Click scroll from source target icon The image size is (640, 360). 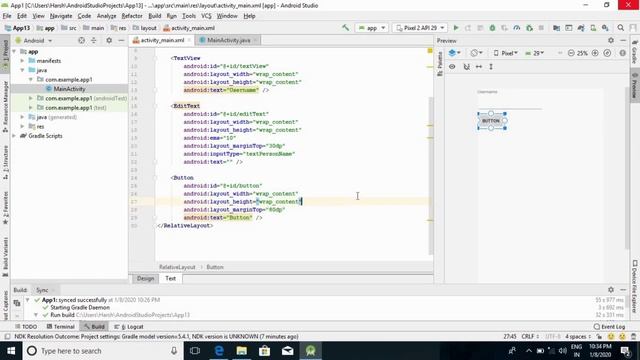[x=82, y=40]
